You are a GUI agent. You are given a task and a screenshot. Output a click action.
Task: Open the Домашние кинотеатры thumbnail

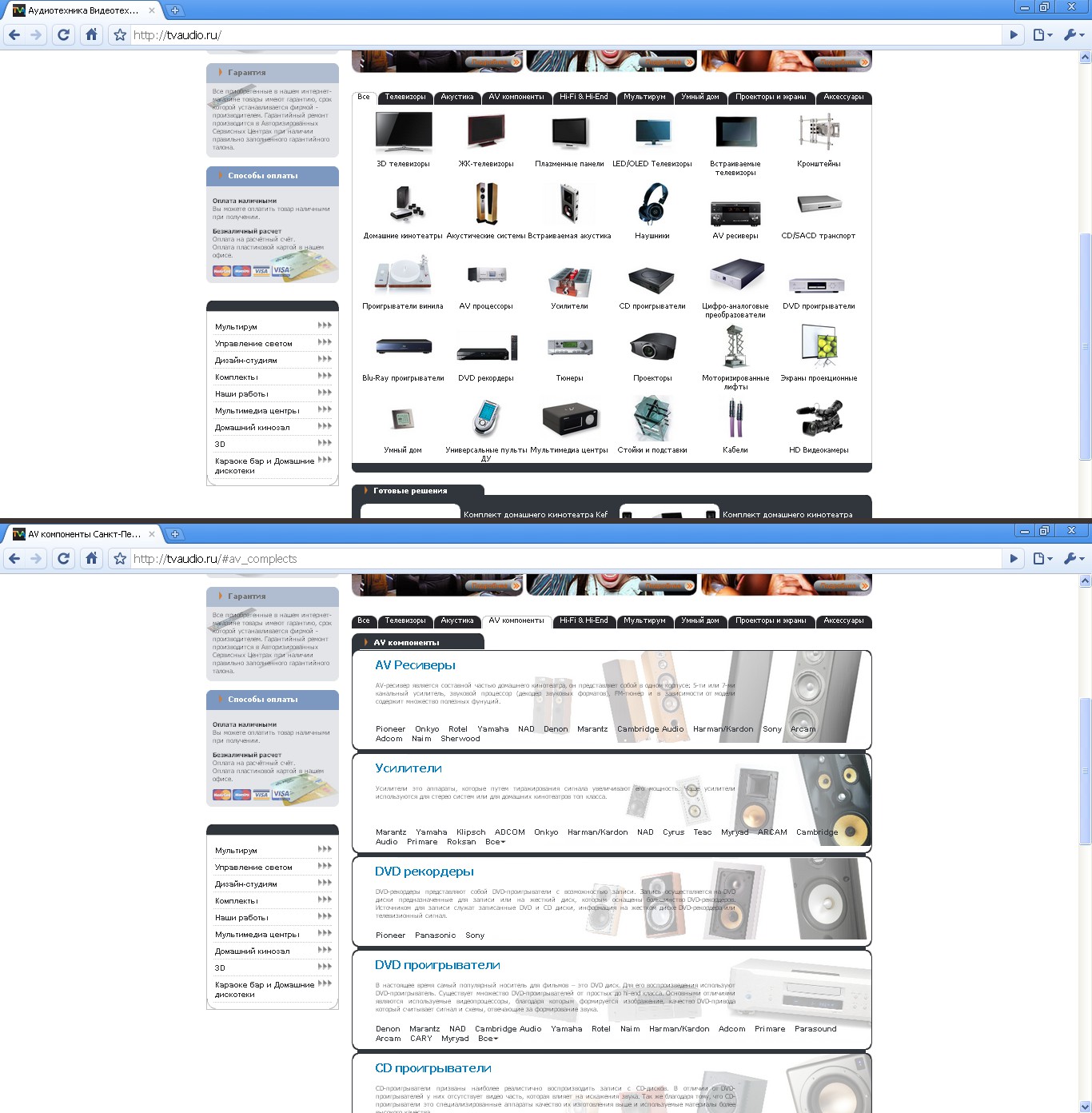click(406, 204)
